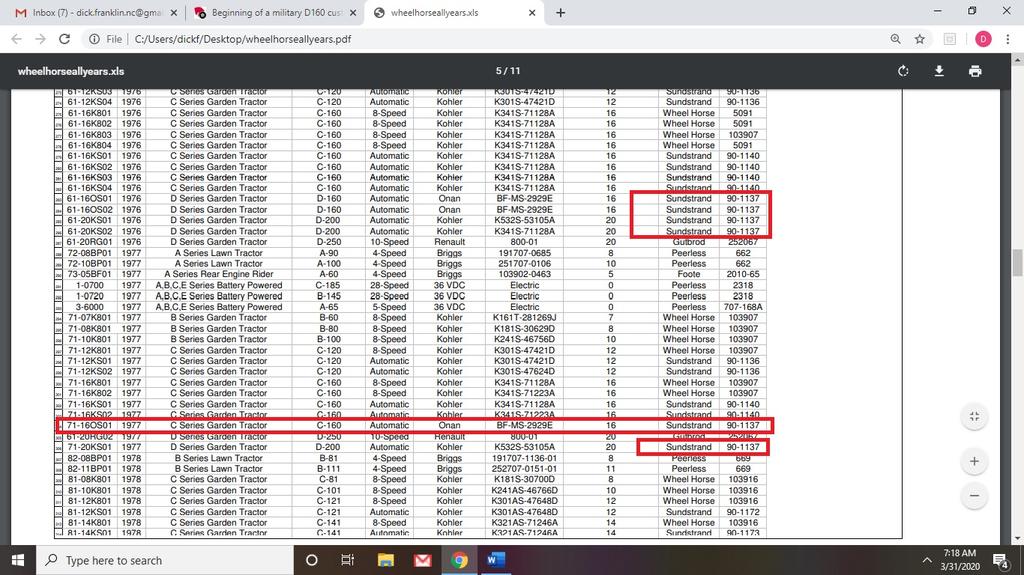Open a new browser tab

(x=560, y=13)
